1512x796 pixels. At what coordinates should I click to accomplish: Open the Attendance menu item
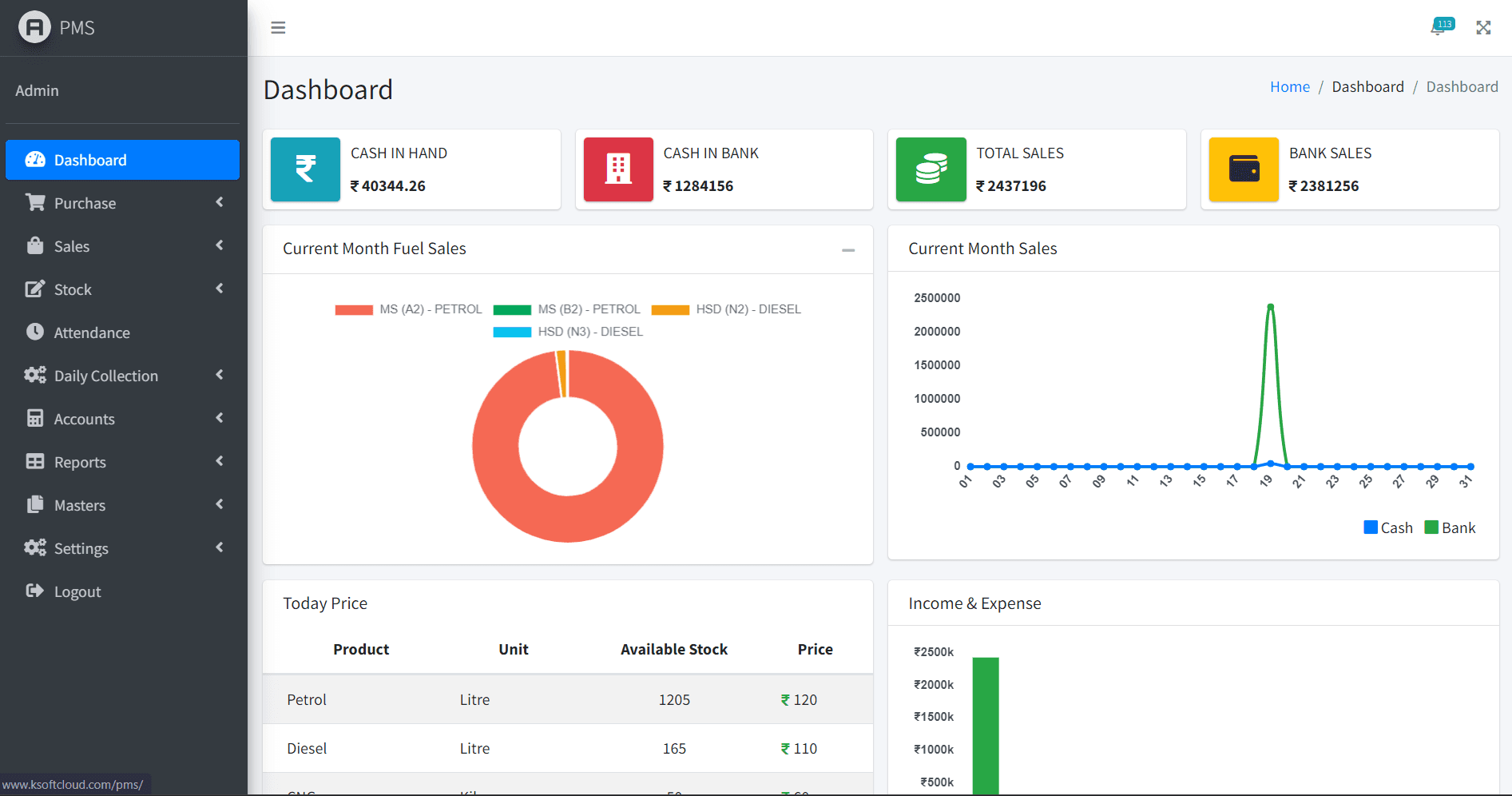[x=92, y=332]
